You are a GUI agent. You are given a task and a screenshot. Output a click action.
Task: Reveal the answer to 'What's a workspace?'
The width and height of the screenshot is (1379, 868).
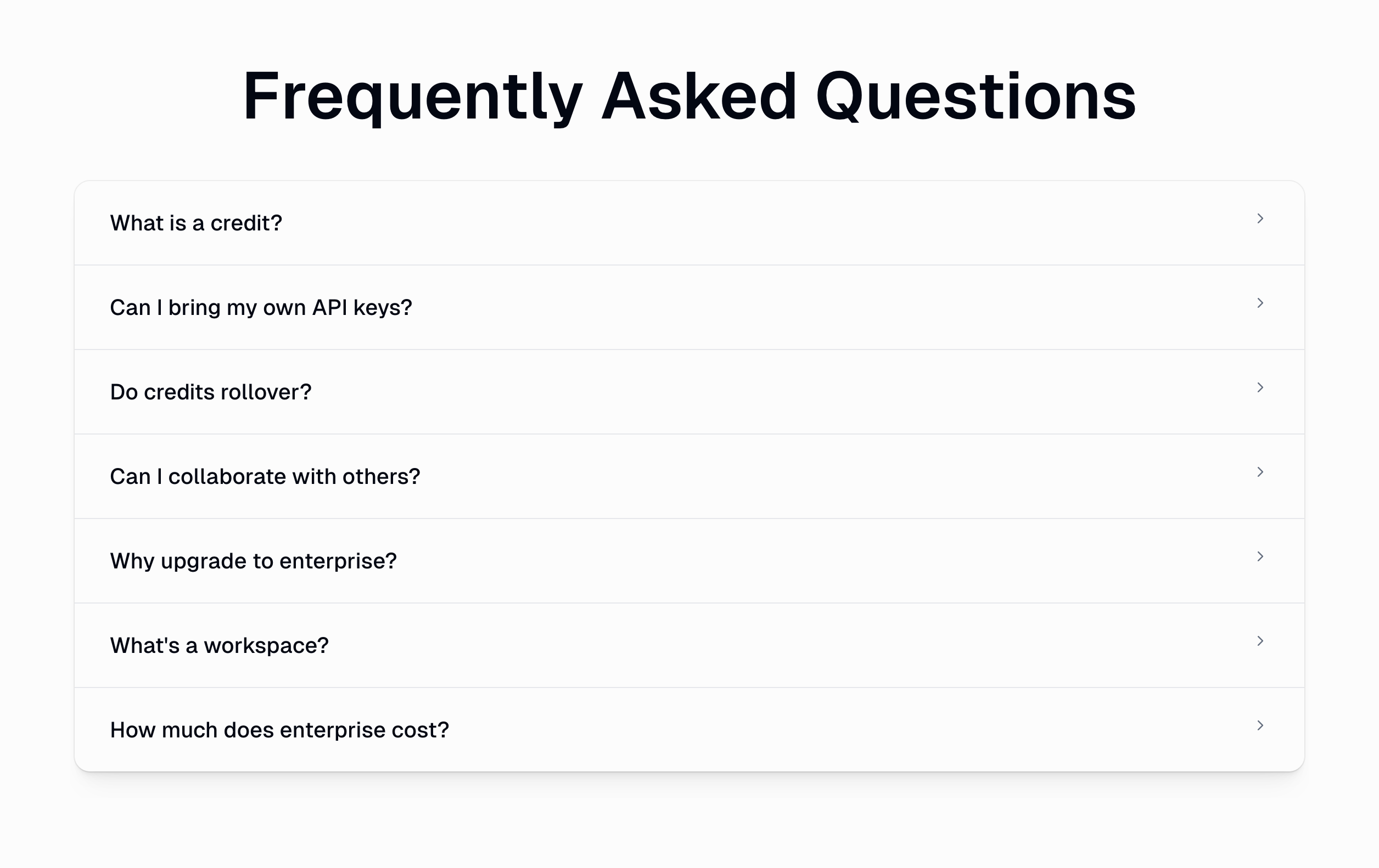point(218,646)
